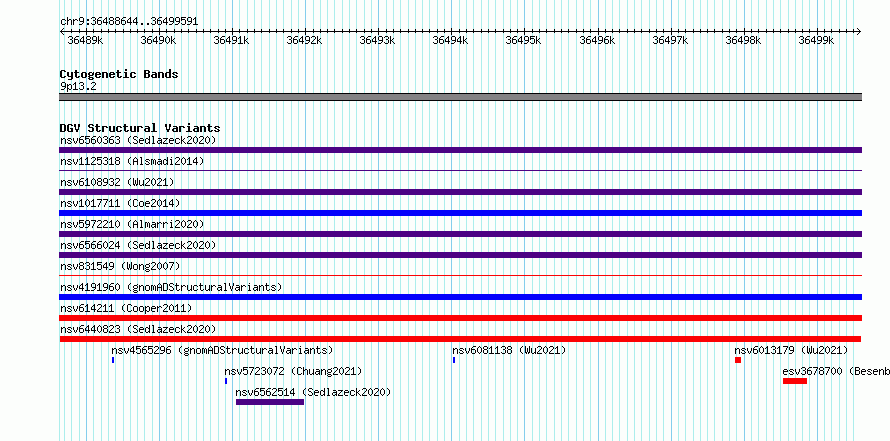
Task: Select the short purple nsv6562514 bar
Action: click(x=270, y=402)
